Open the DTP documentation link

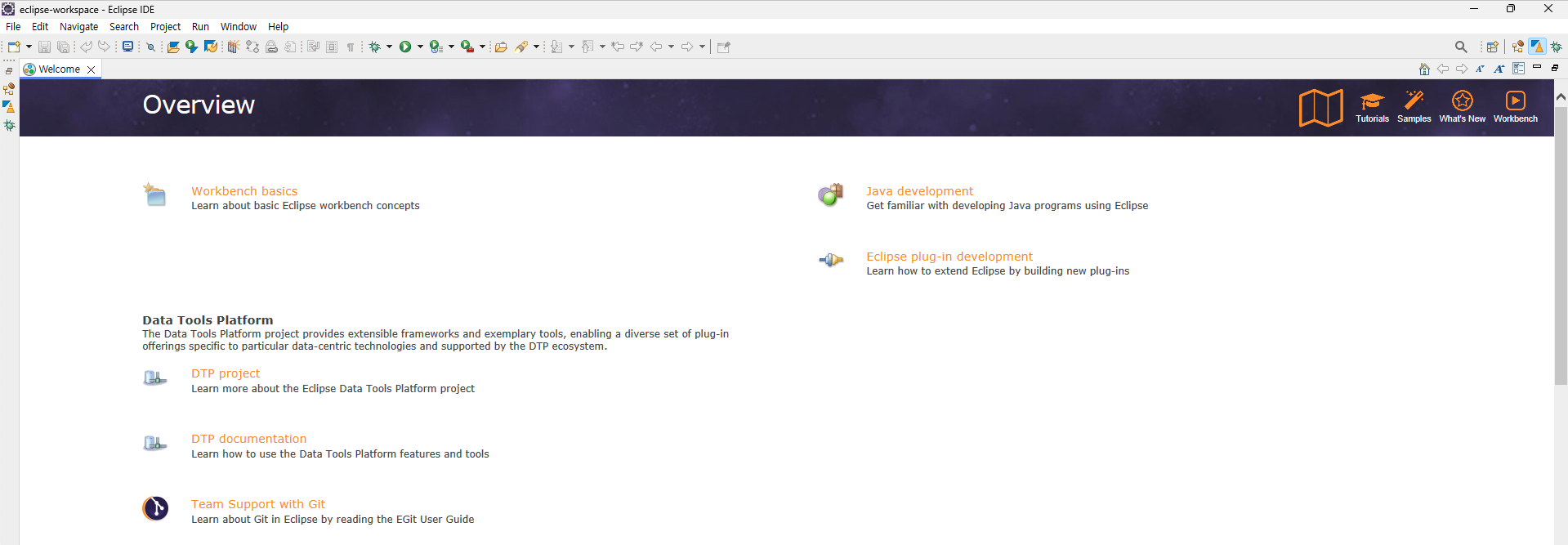coord(248,439)
